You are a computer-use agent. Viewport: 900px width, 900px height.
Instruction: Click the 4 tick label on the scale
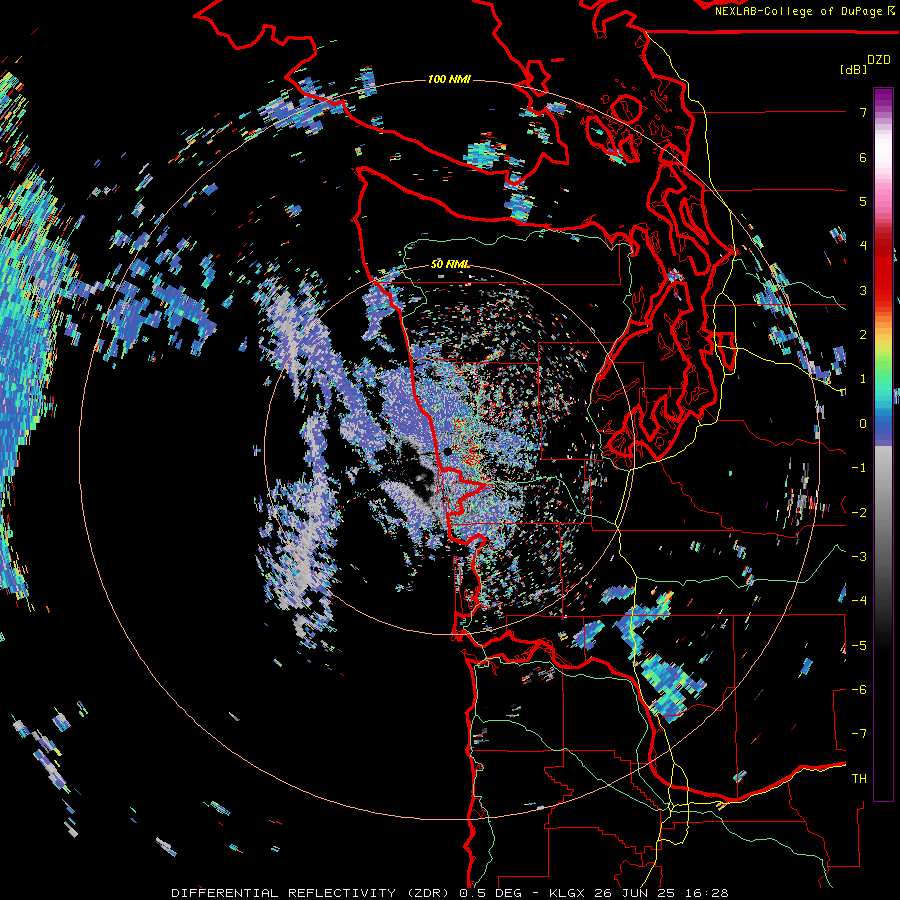(x=863, y=246)
